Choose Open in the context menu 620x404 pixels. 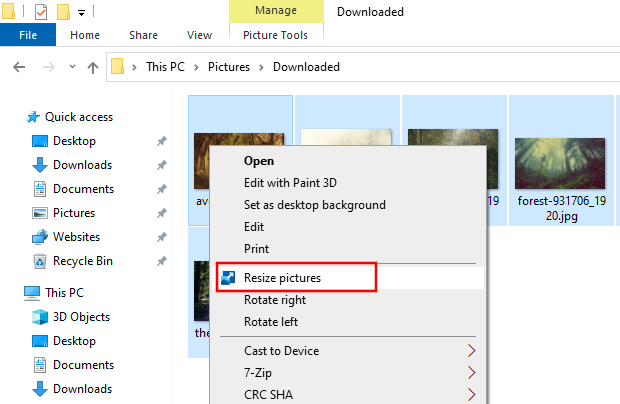[x=259, y=161]
